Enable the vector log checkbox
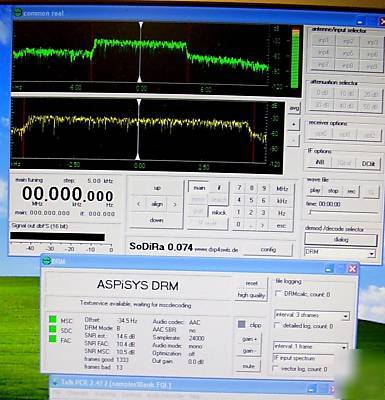This screenshot has width=385, height=400. [275, 369]
